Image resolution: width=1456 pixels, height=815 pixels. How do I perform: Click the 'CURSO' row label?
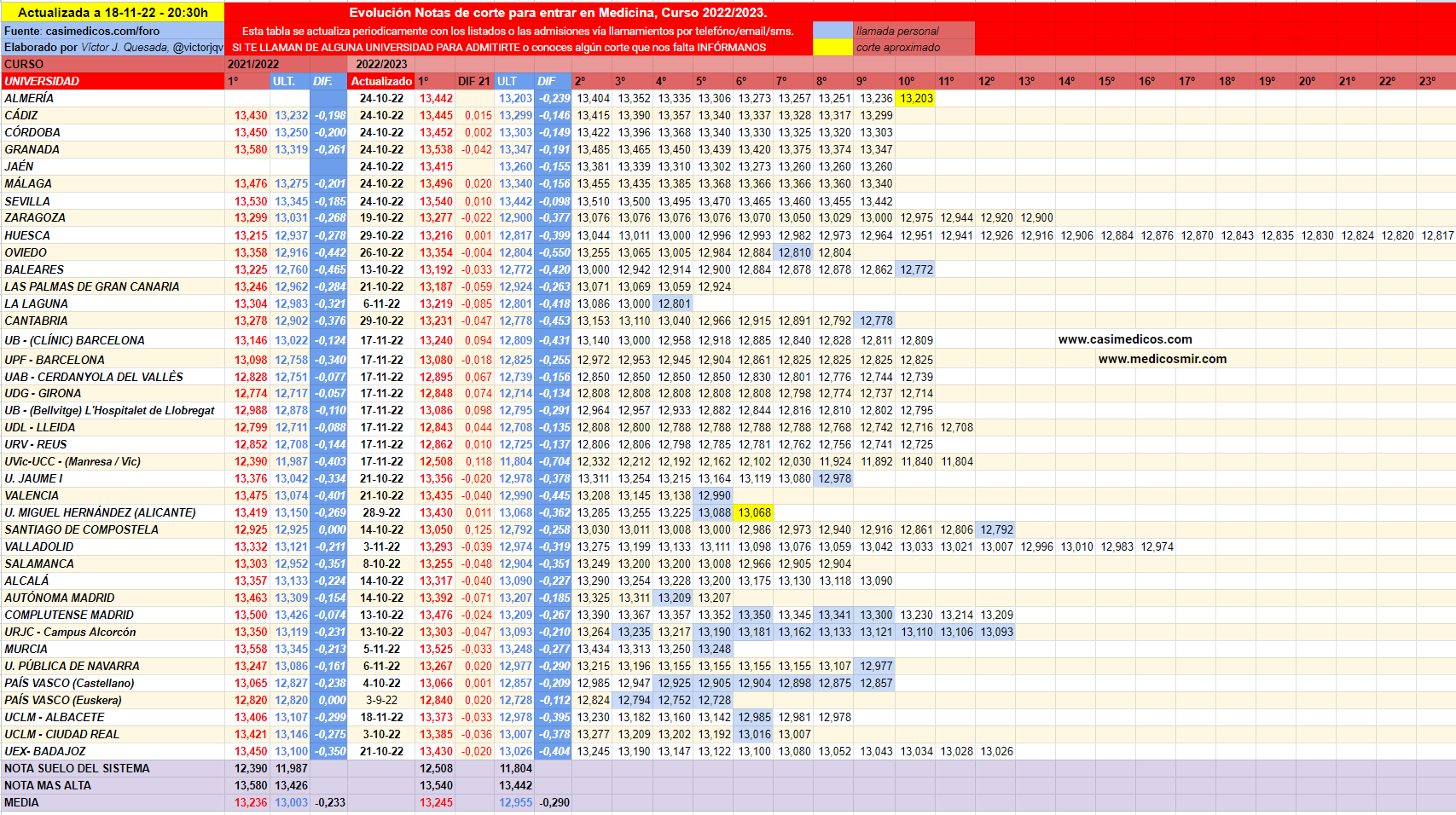(113, 64)
